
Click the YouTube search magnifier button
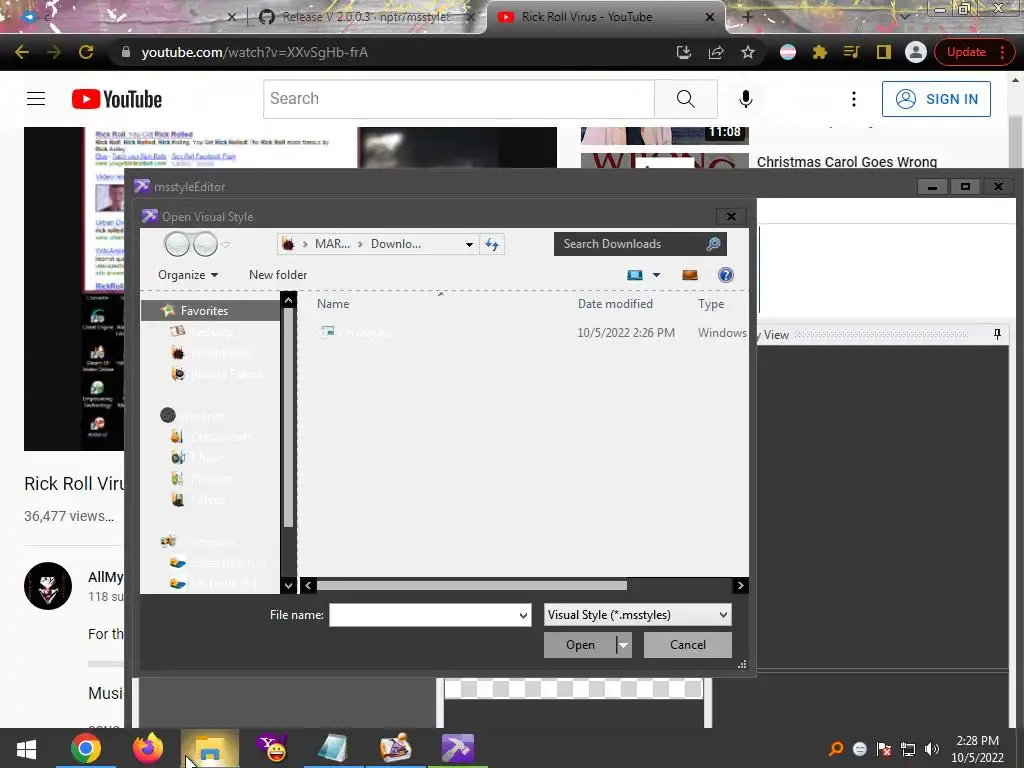(685, 99)
